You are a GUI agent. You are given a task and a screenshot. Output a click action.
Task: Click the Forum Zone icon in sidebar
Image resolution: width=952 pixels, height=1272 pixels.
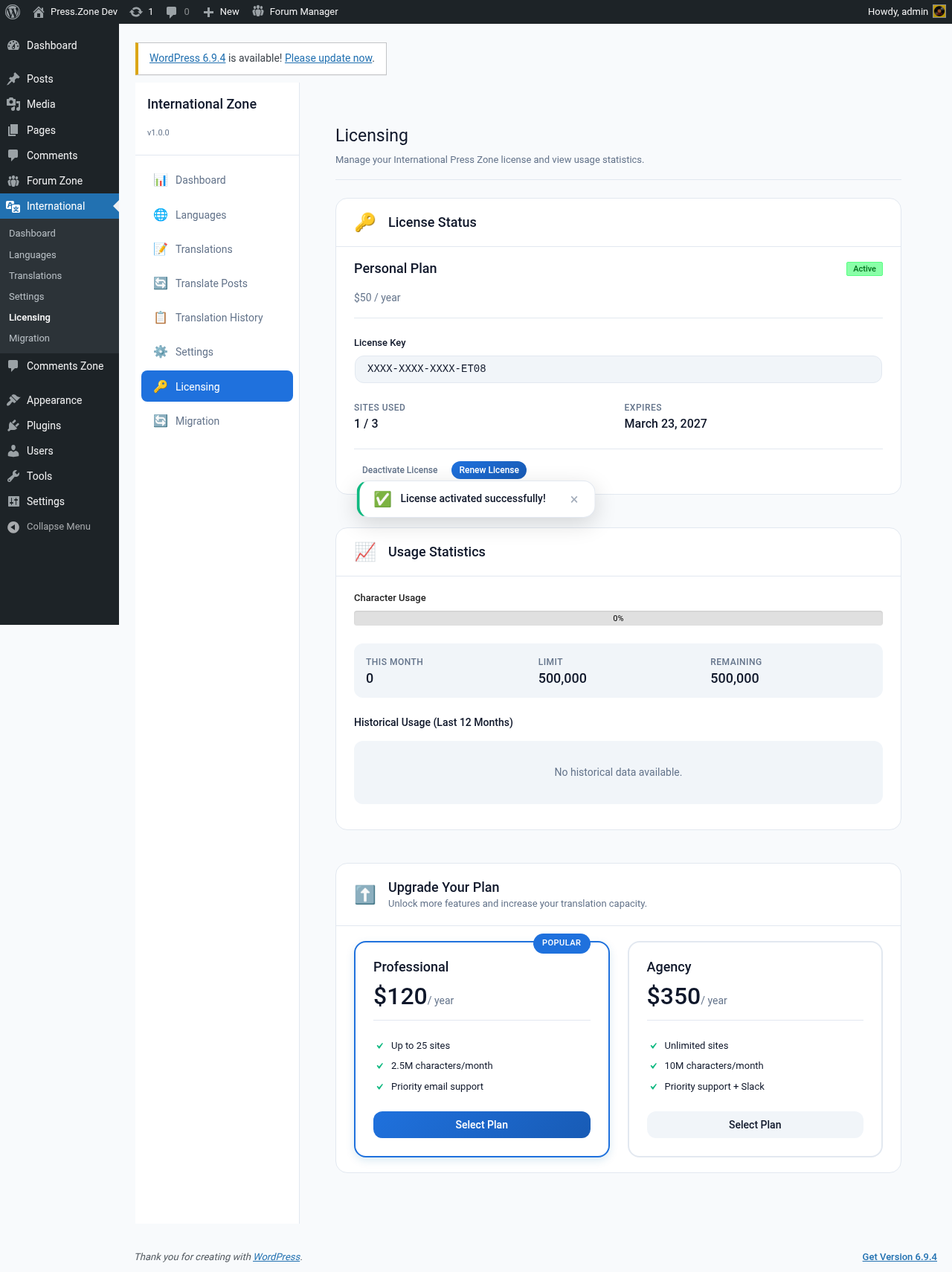coord(13,181)
